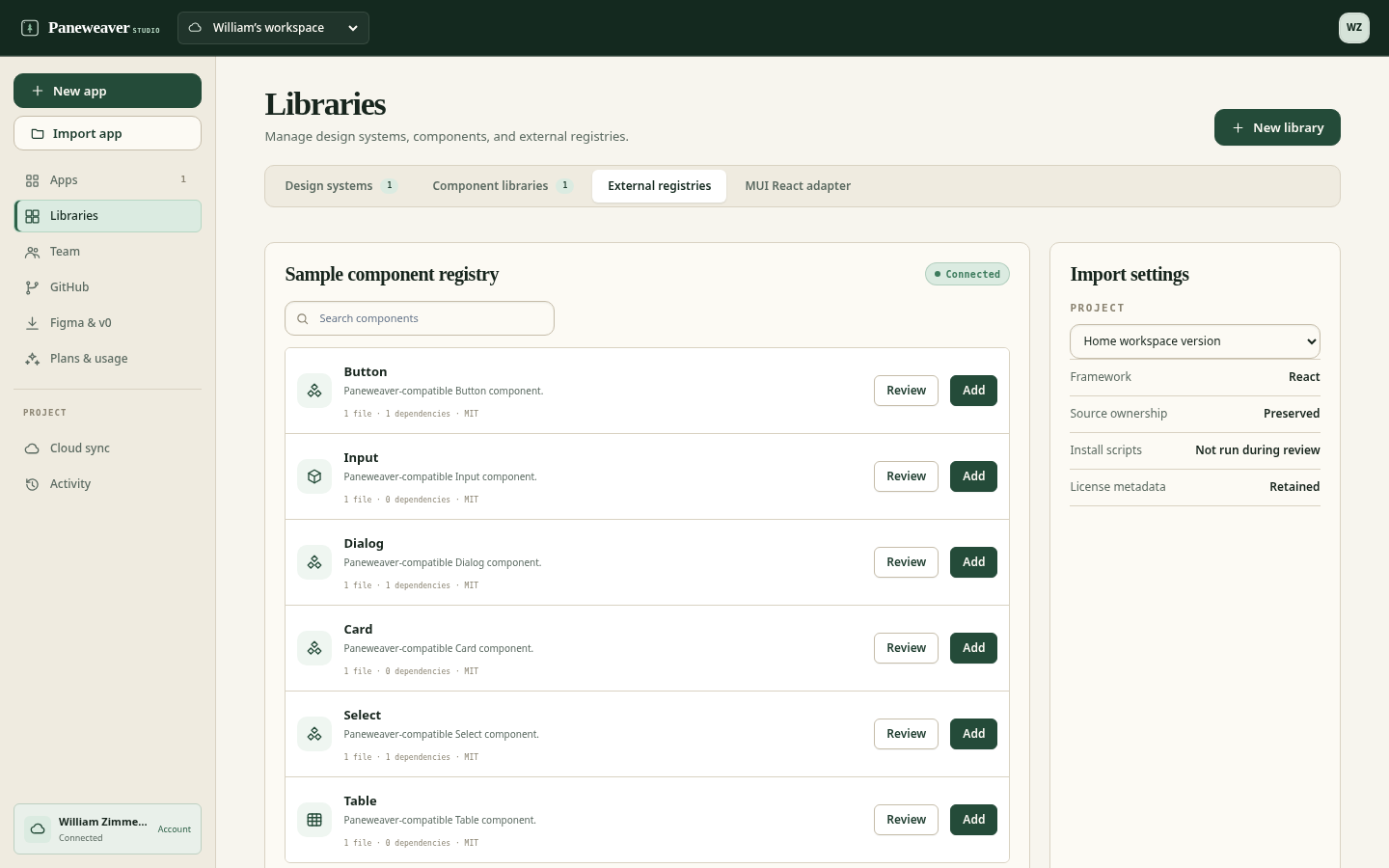Add the Dialog component
Viewport: 1389px width, 868px height.
tap(973, 562)
